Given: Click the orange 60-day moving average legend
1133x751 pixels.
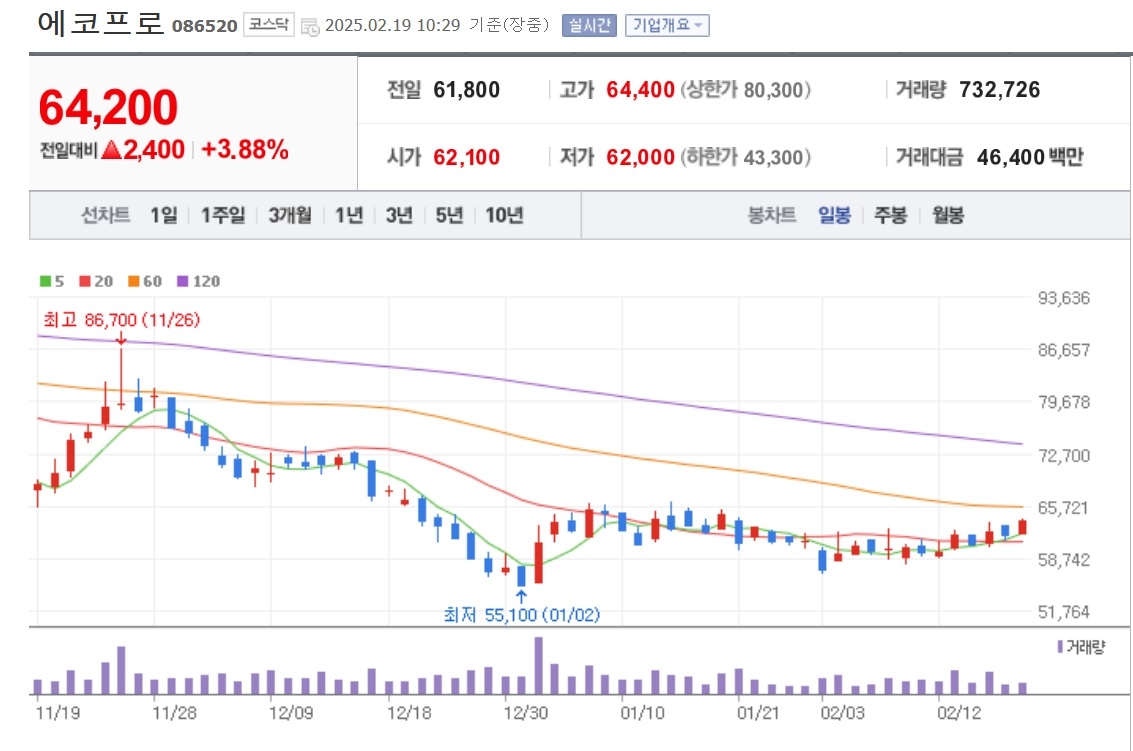Looking at the screenshot, I should coord(145,281).
